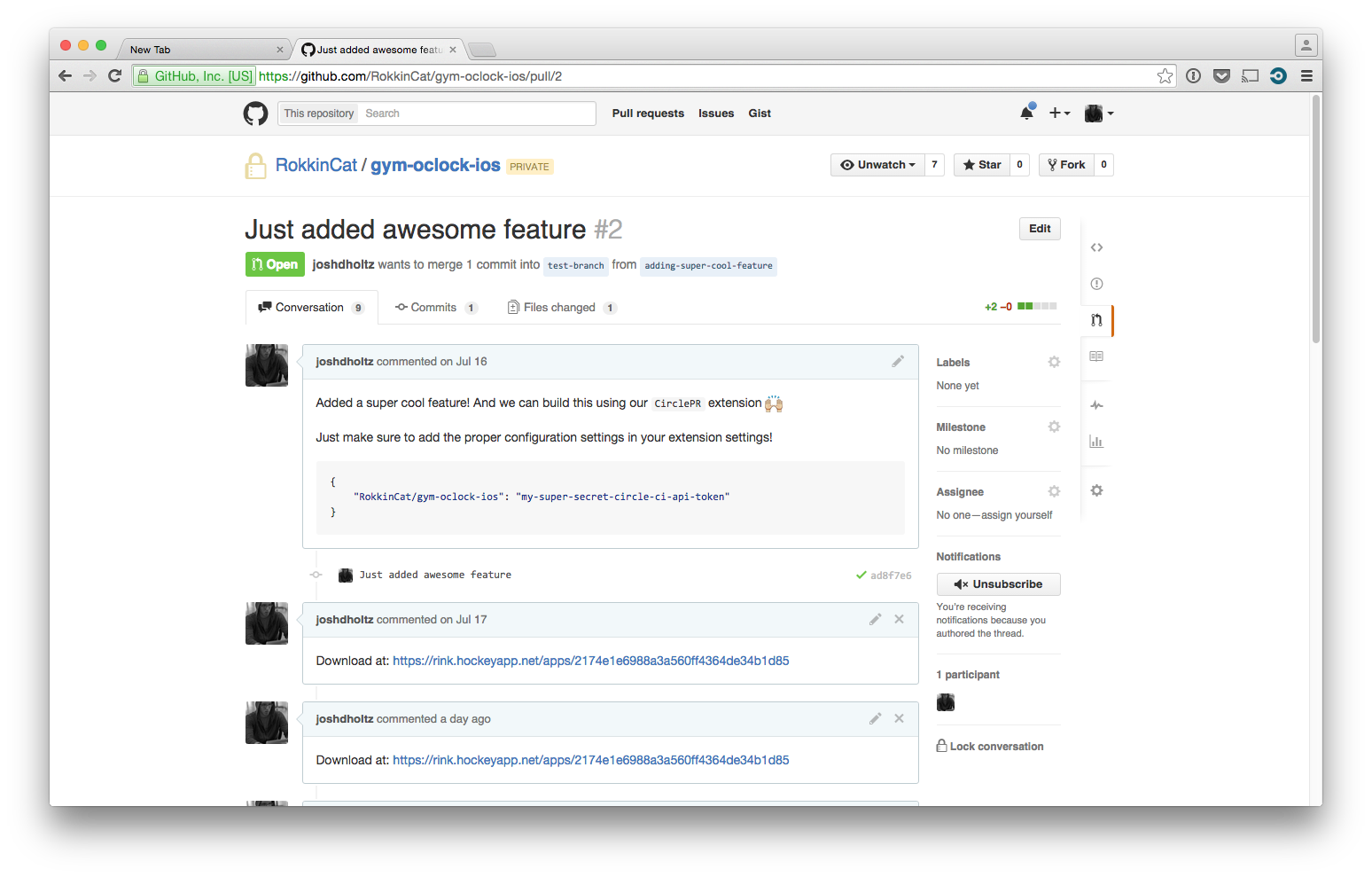This screenshot has height=877, width=1372.
Task: Click the Assignee gear icon
Action: 1054,491
